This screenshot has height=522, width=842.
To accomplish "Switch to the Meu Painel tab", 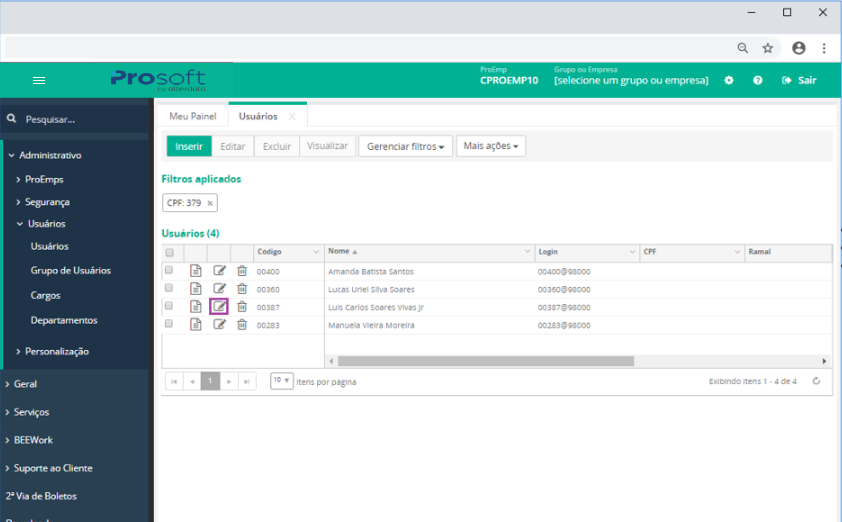I will coord(193,116).
